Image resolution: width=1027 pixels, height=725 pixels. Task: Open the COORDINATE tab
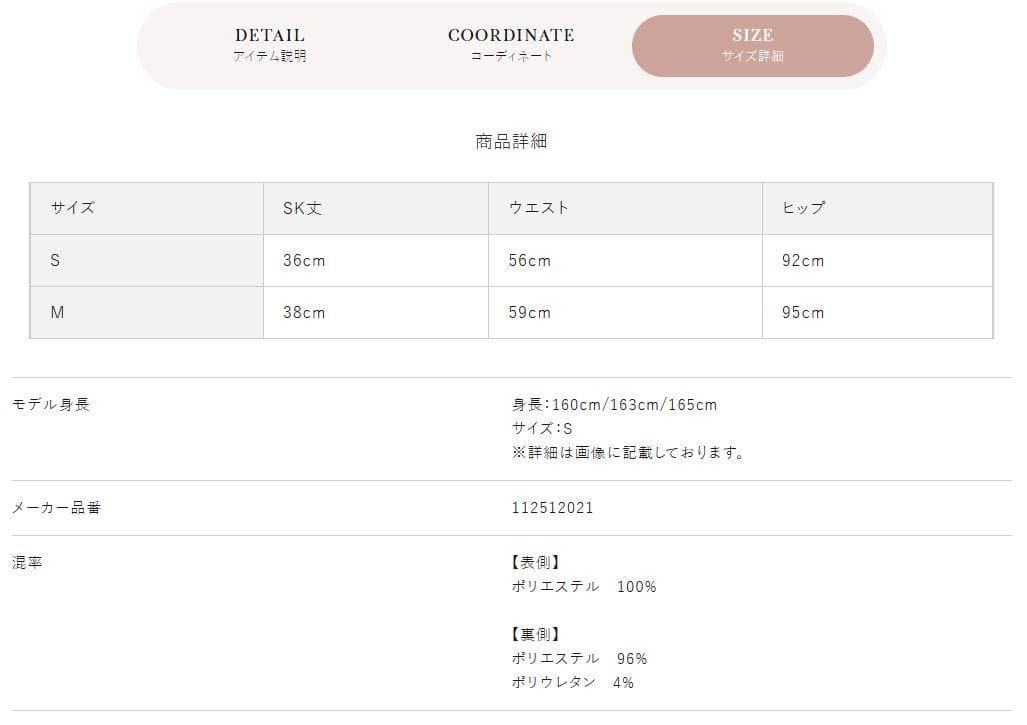tap(511, 45)
